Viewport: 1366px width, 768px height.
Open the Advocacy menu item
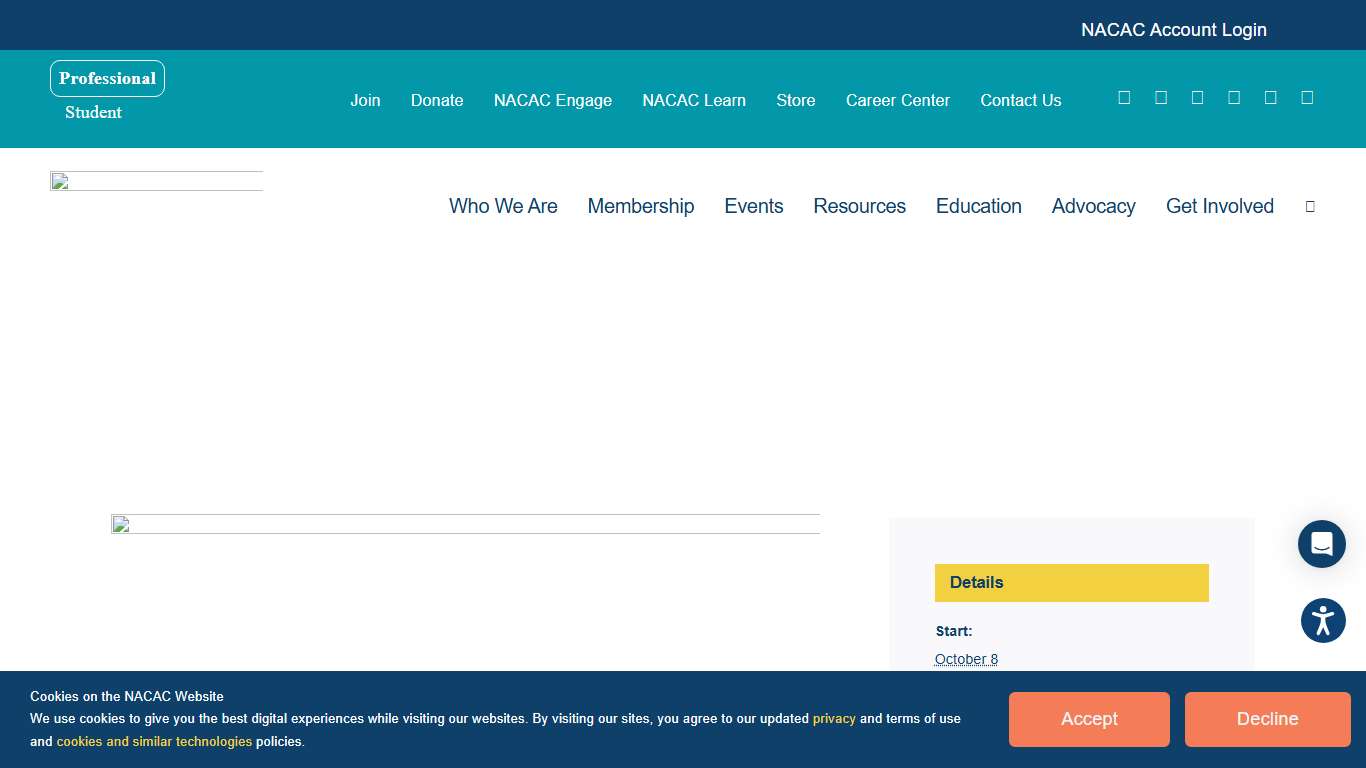tap(1093, 206)
